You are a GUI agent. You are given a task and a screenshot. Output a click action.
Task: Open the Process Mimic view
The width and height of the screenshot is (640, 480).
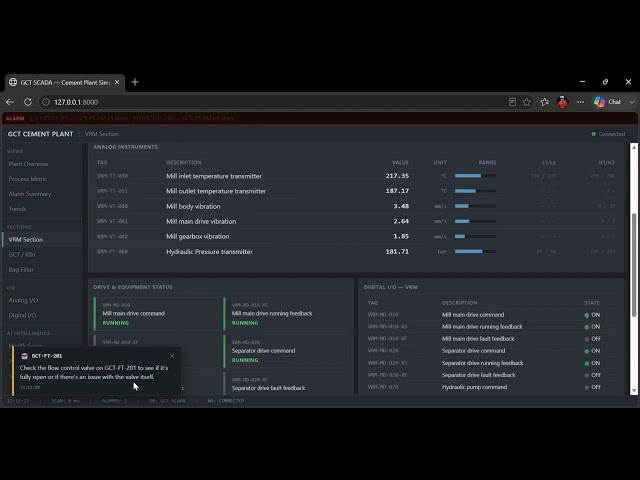click(x=28, y=179)
